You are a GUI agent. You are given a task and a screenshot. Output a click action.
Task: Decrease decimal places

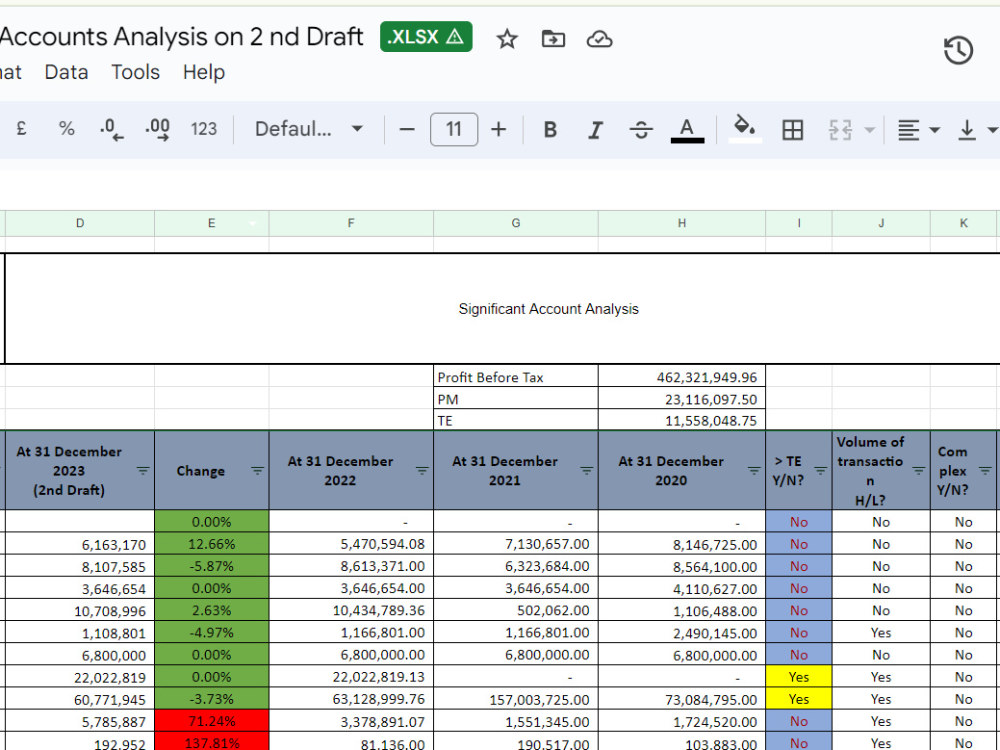(112, 129)
